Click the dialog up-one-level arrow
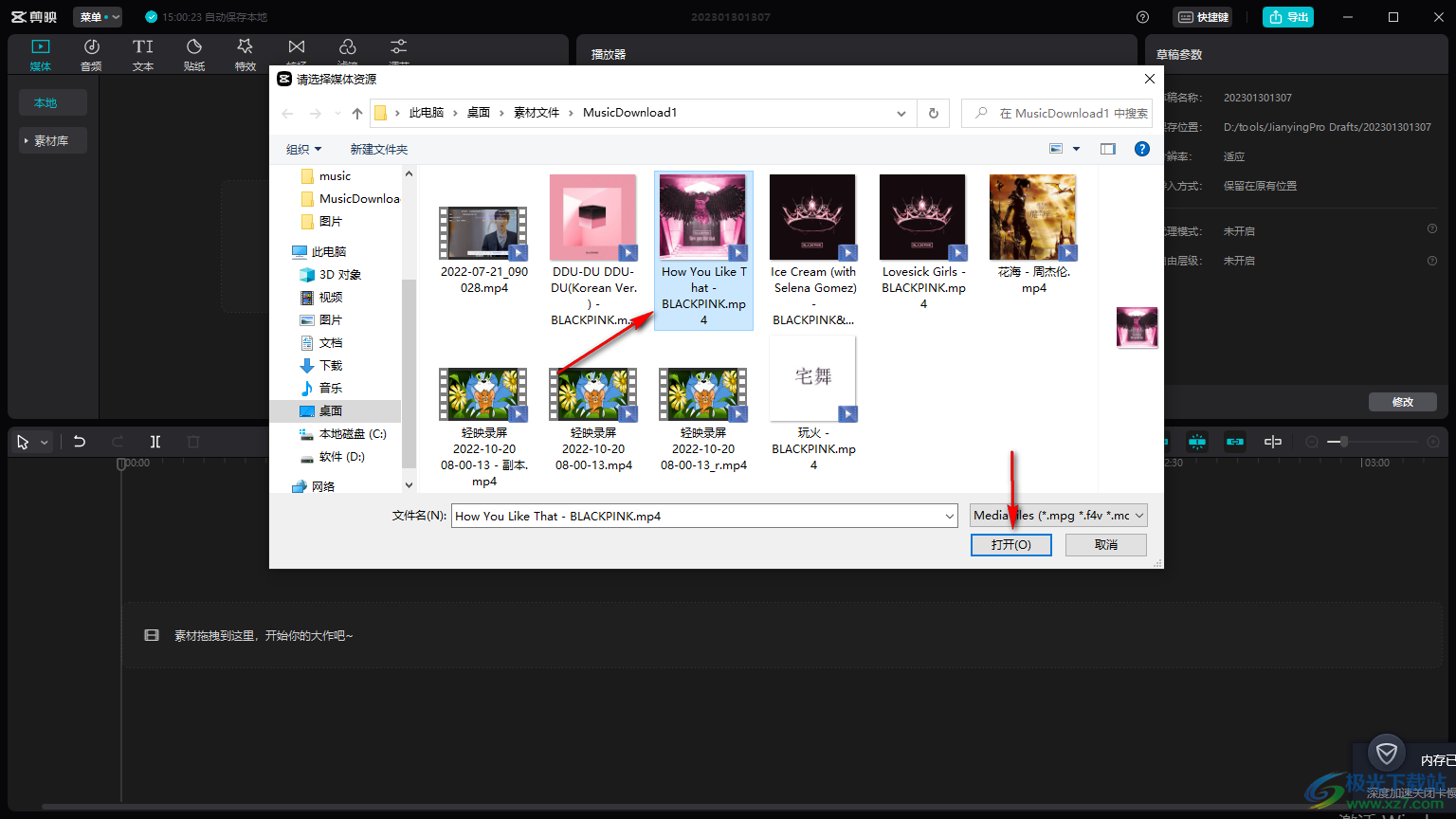Image resolution: width=1456 pixels, height=819 pixels. (x=356, y=113)
